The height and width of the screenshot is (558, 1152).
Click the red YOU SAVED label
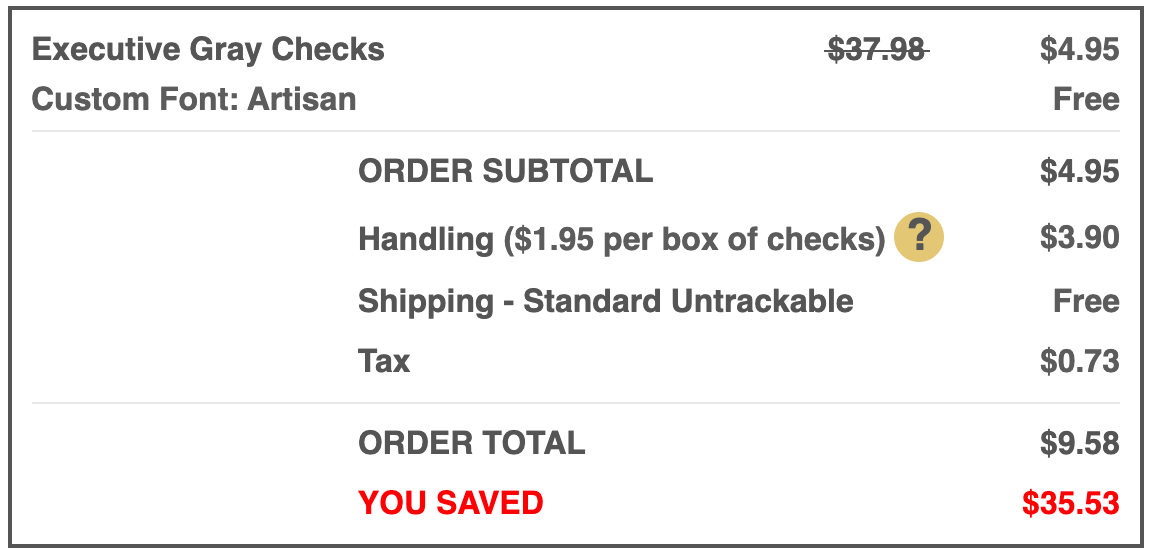(x=450, y=503)
